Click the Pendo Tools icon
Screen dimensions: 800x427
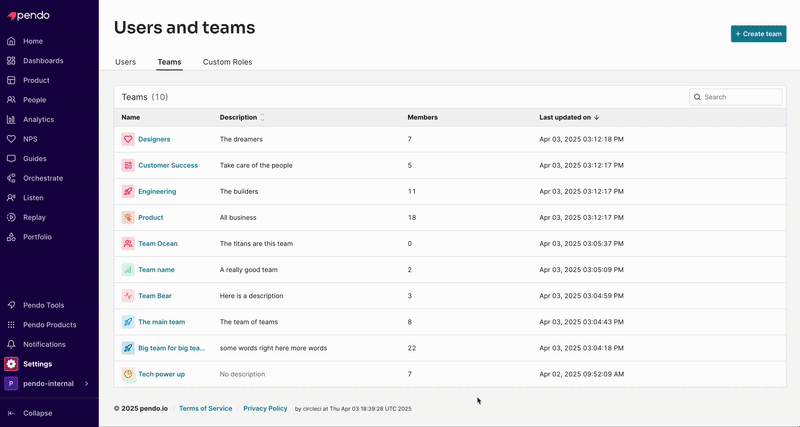[11, 305]
